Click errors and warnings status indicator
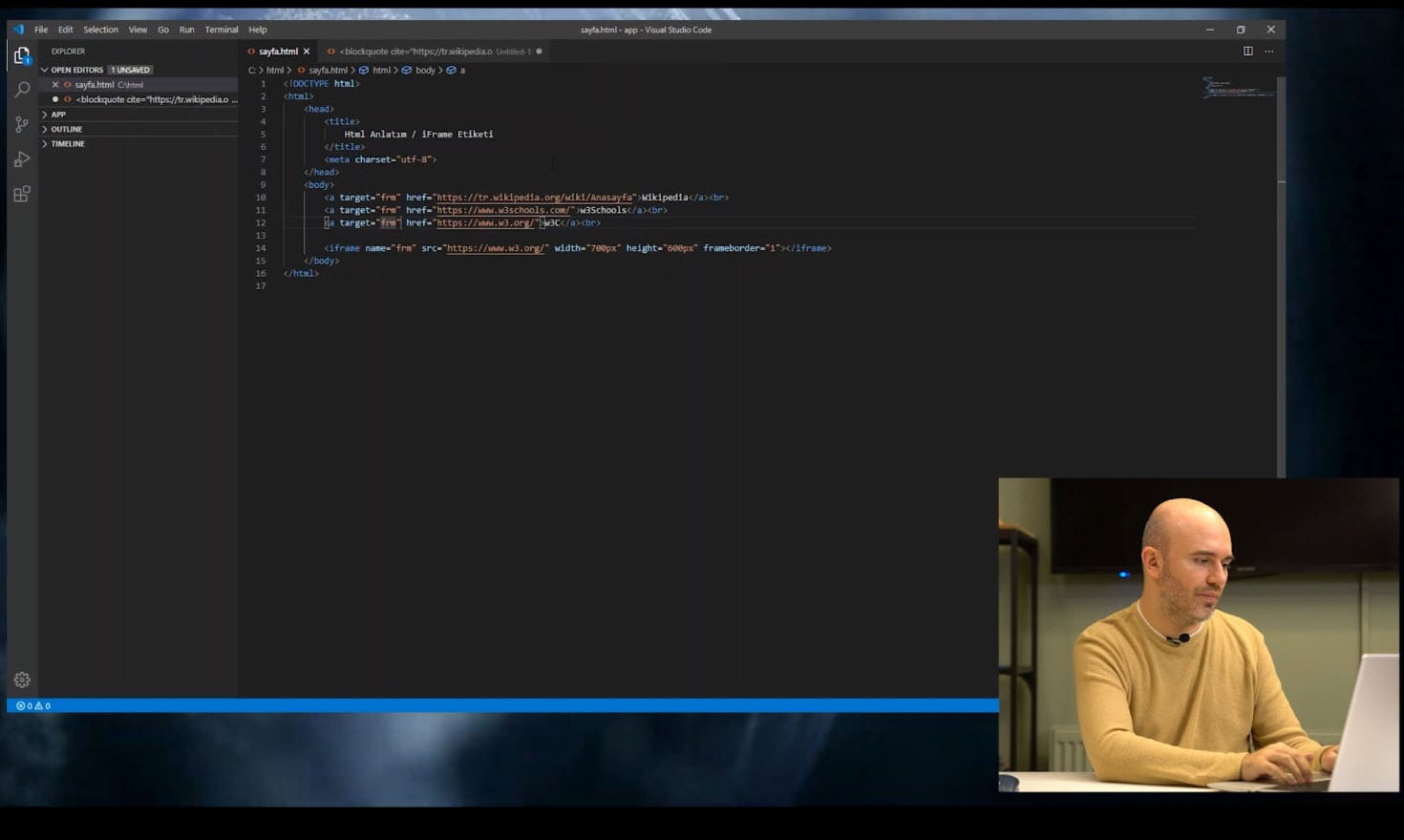The height and width of the screenshot is (840, 1404). [x=33, y=706]
